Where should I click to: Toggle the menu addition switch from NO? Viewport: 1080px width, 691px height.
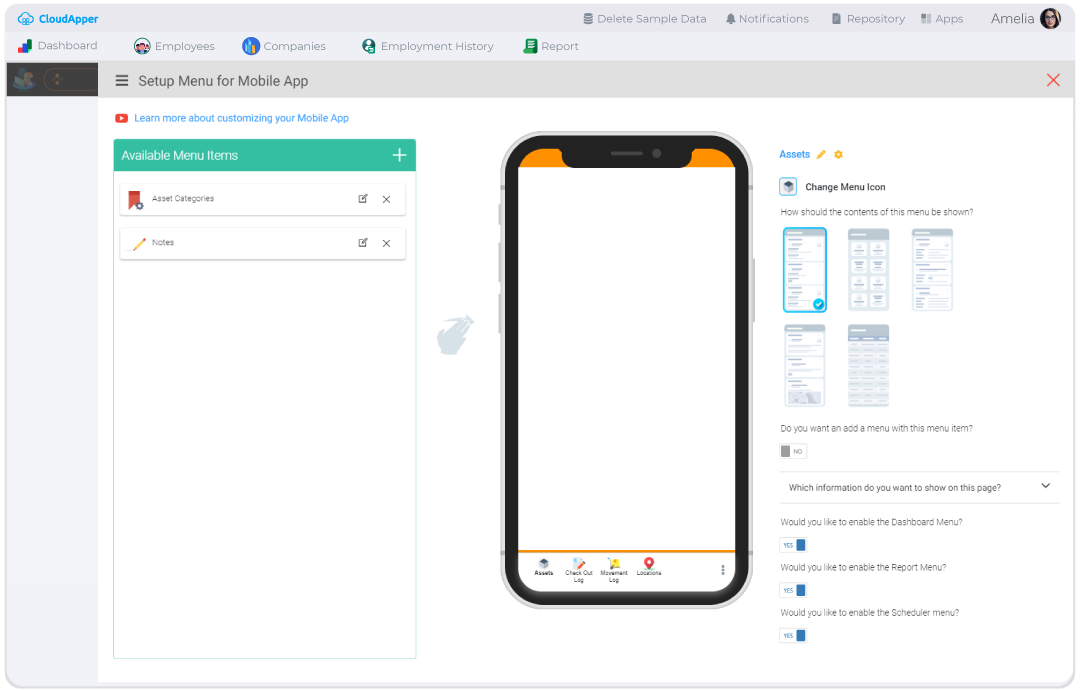[792, 451]
